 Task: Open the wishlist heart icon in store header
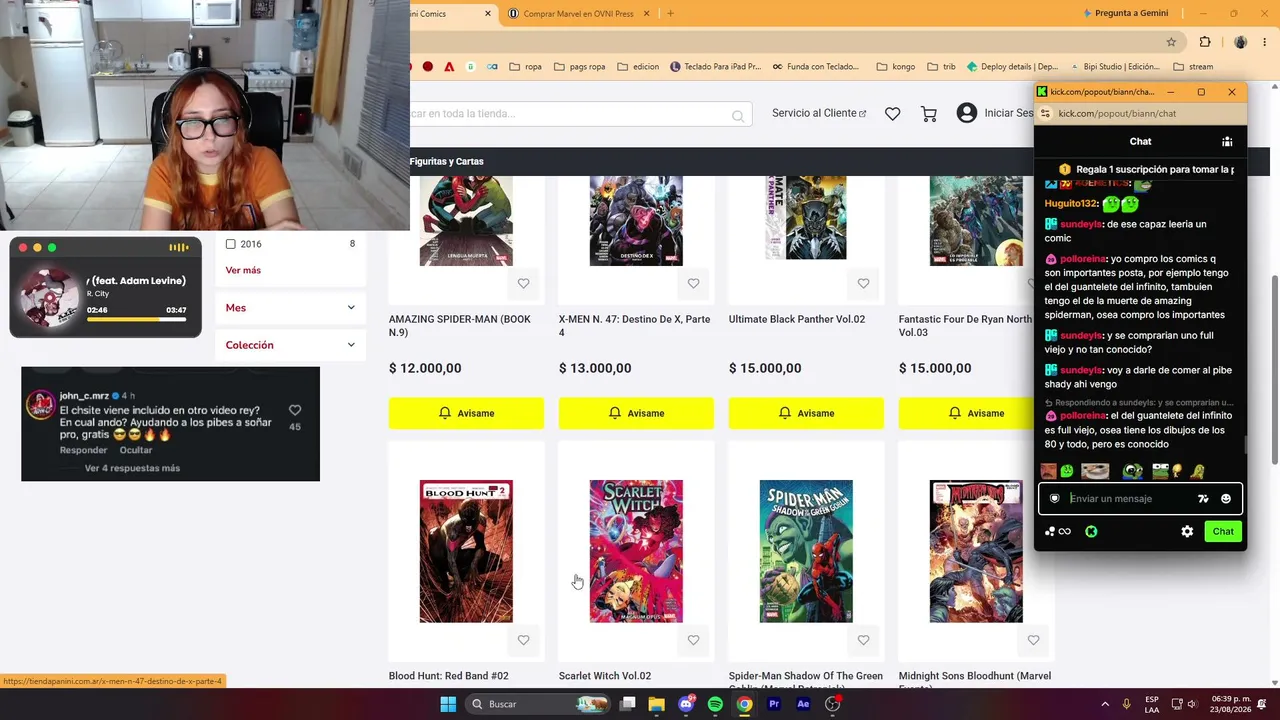coord(893,114)
